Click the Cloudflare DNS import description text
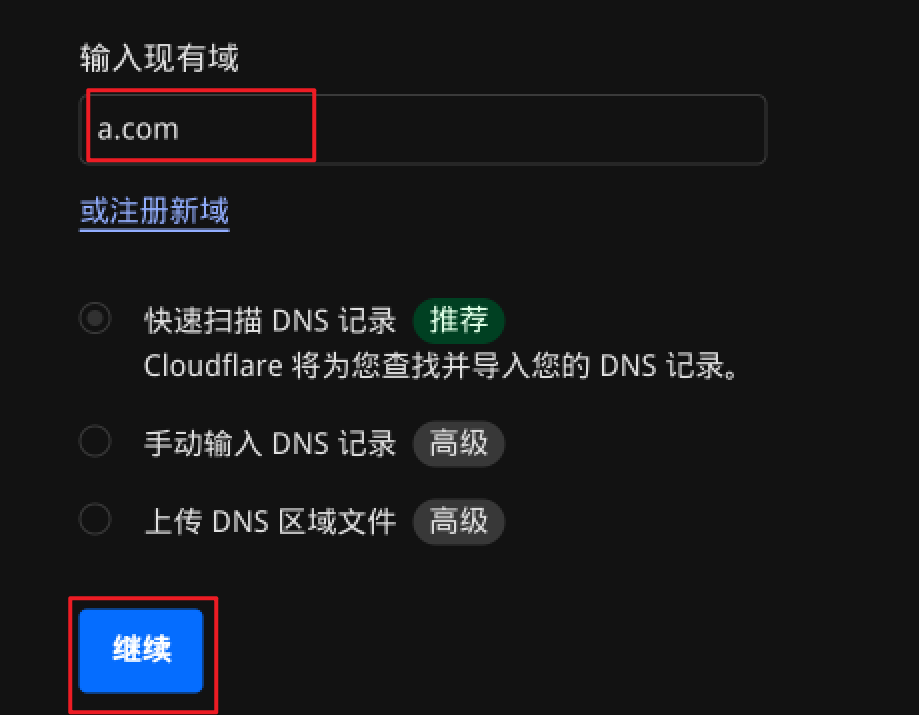Screen dimensions: 919x715 (x=441, y=366)
